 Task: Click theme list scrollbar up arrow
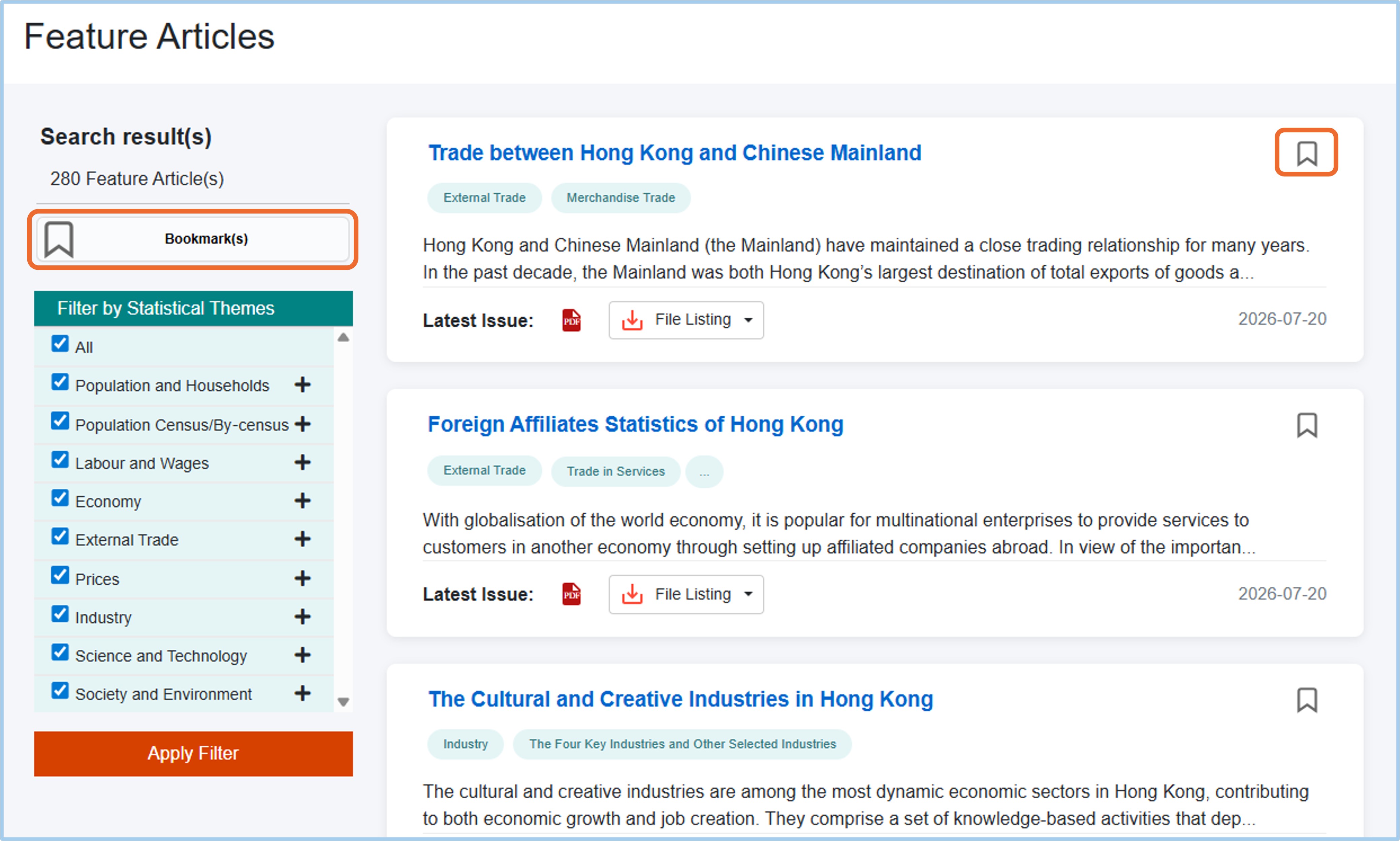point(343,338)
